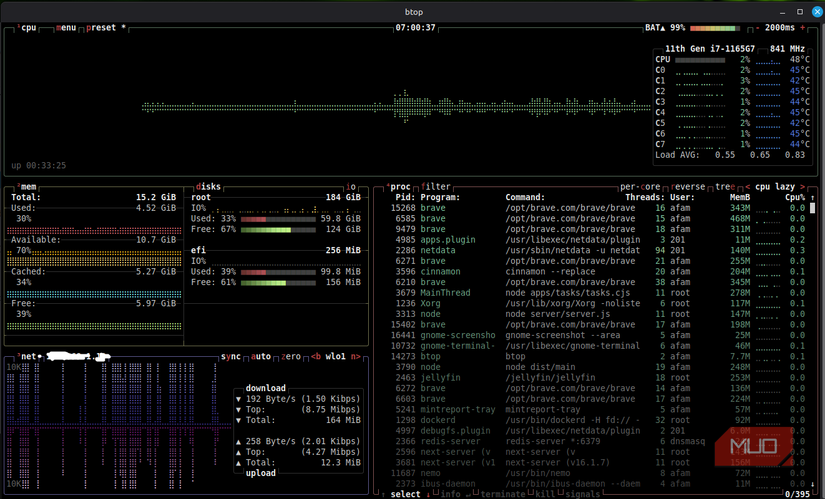Screen dimensions: 825x499
Task: Click the Threads column header
Action: pyautogui.click(x=645, y=197)
